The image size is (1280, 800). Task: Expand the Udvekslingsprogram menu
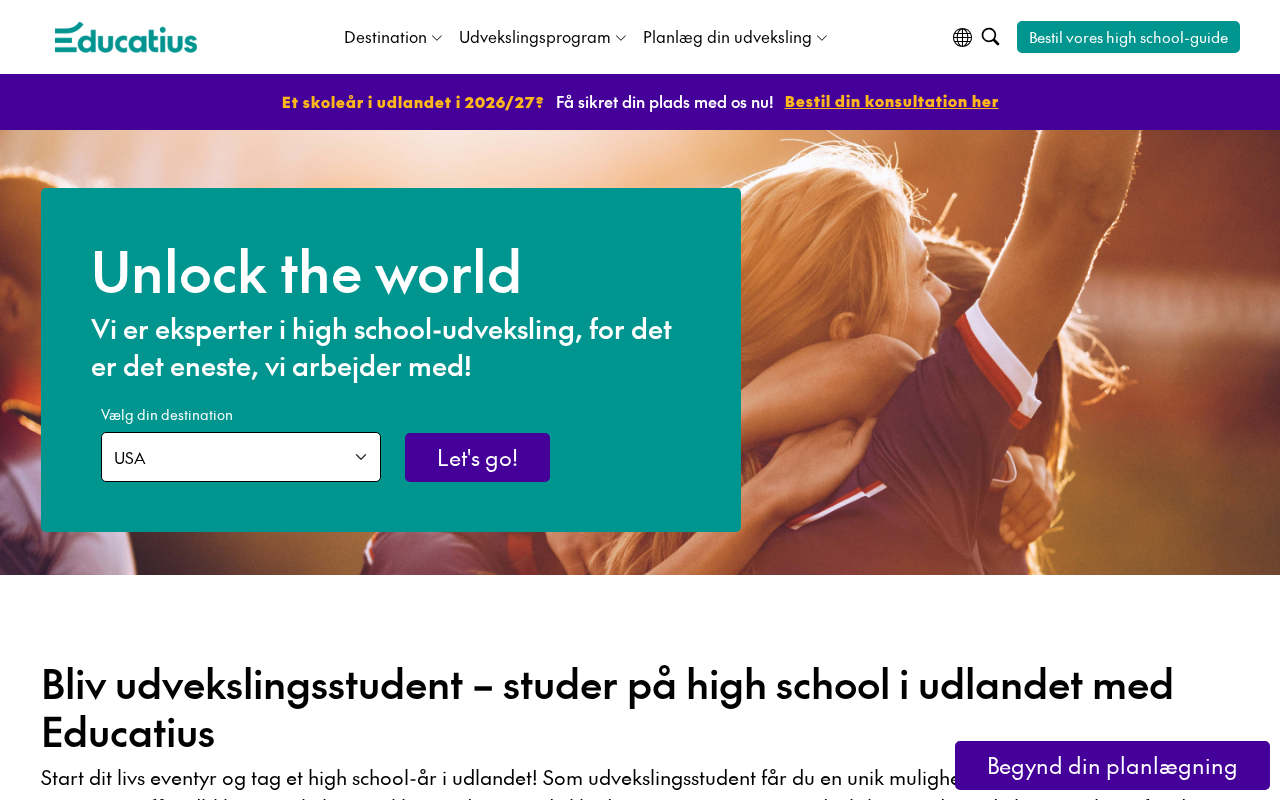click(543, 37)
